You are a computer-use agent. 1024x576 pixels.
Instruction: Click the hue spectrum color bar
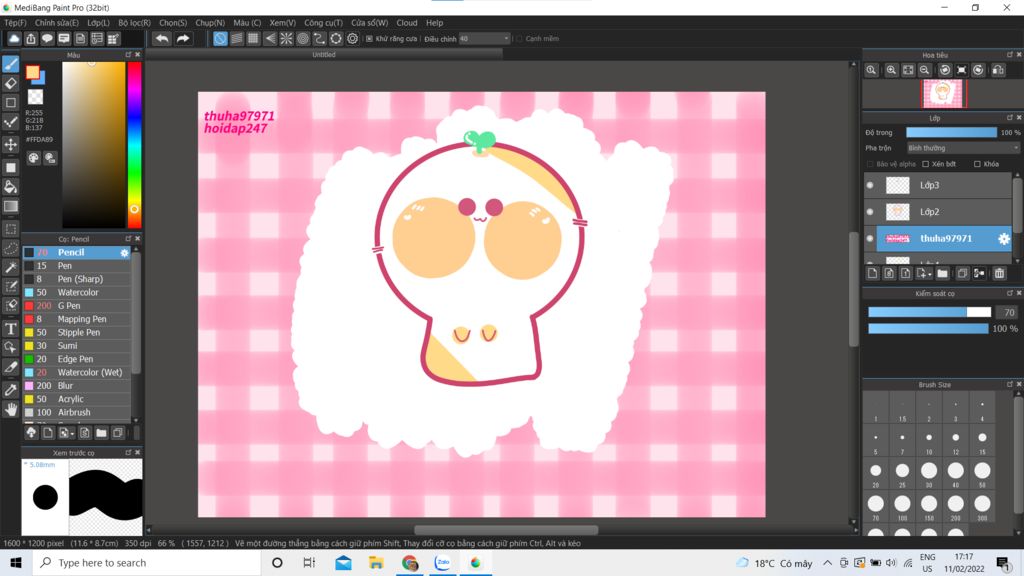(134, 144)
